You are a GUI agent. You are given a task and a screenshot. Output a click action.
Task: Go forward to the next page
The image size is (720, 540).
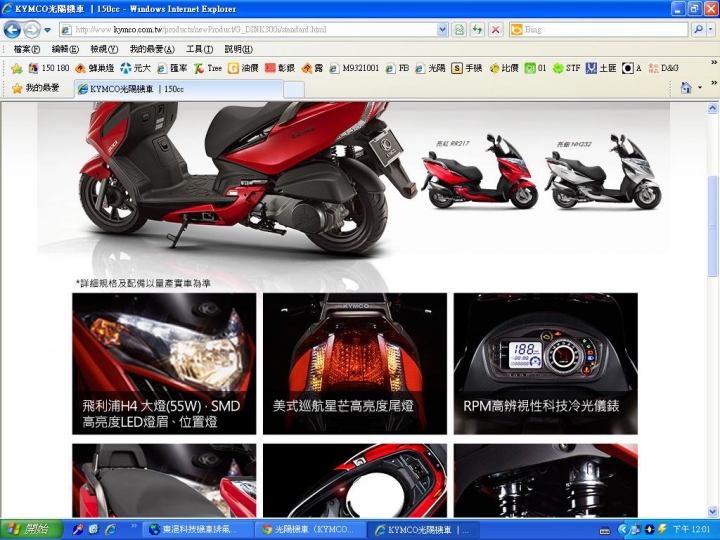(x=32, y=30)
